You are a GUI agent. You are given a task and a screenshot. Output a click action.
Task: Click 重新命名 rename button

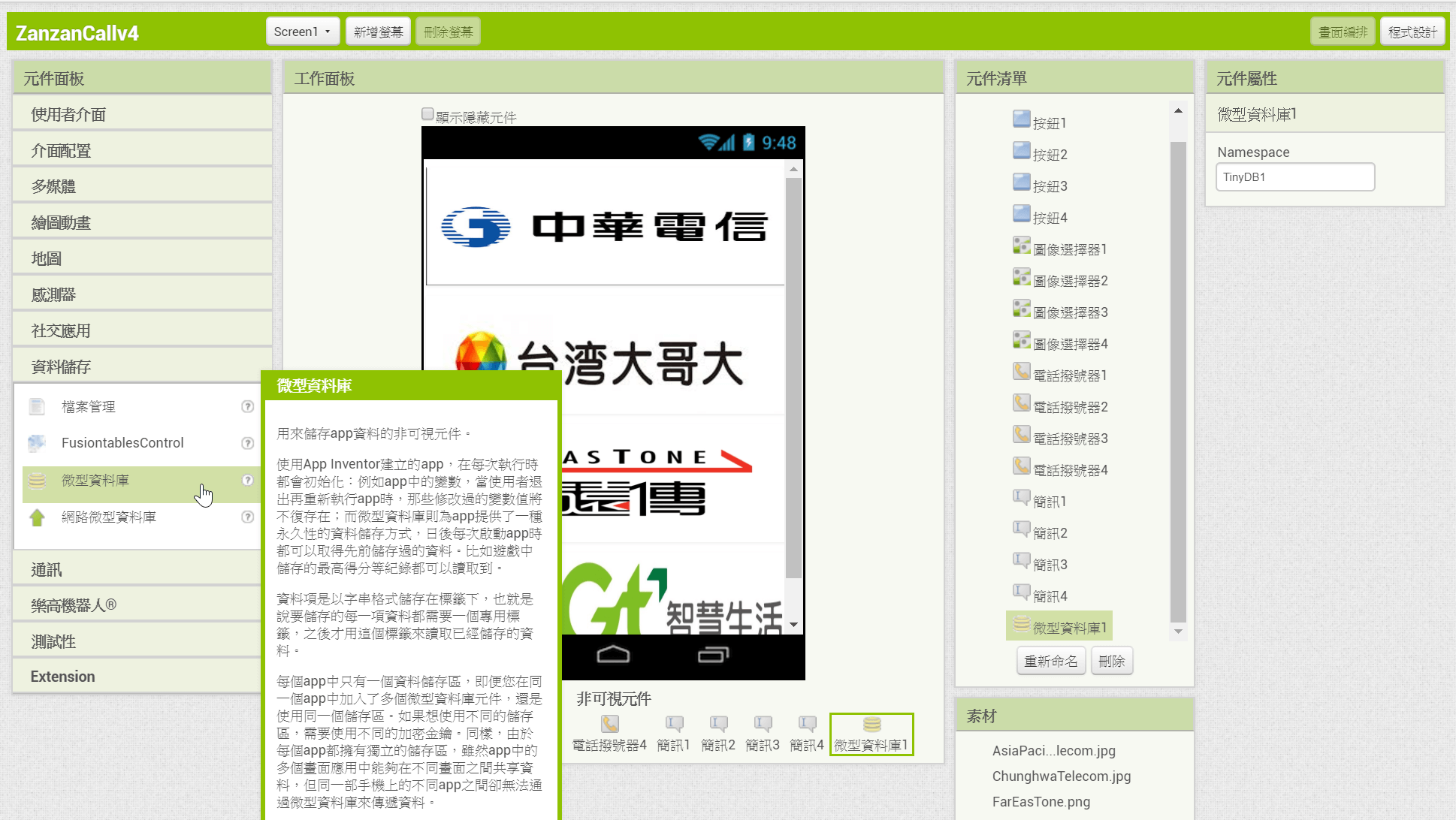[1051, 661]
